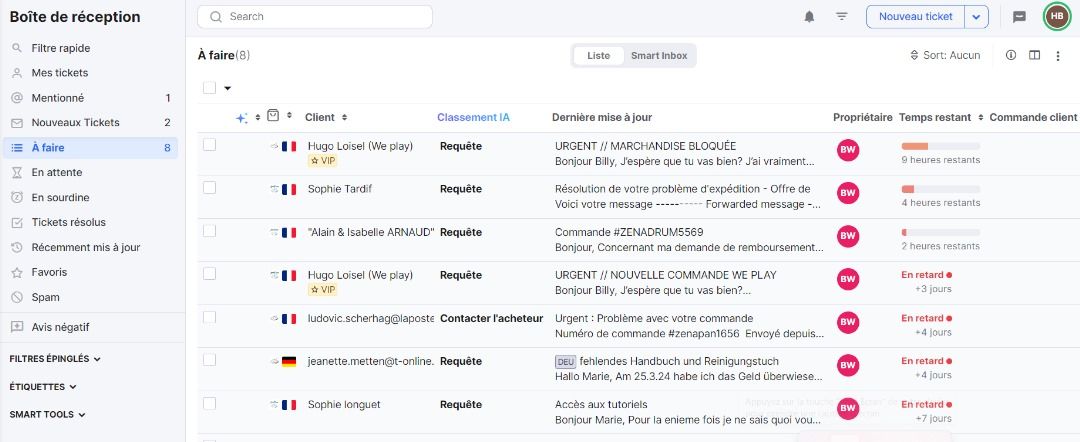Tick the select-all tickets checkbox
This screenshot has width=1080, height=442.
[x=209, y=87]
